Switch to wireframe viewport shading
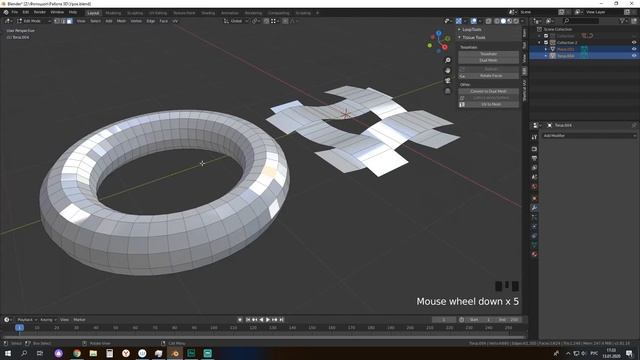 (497, 21)
